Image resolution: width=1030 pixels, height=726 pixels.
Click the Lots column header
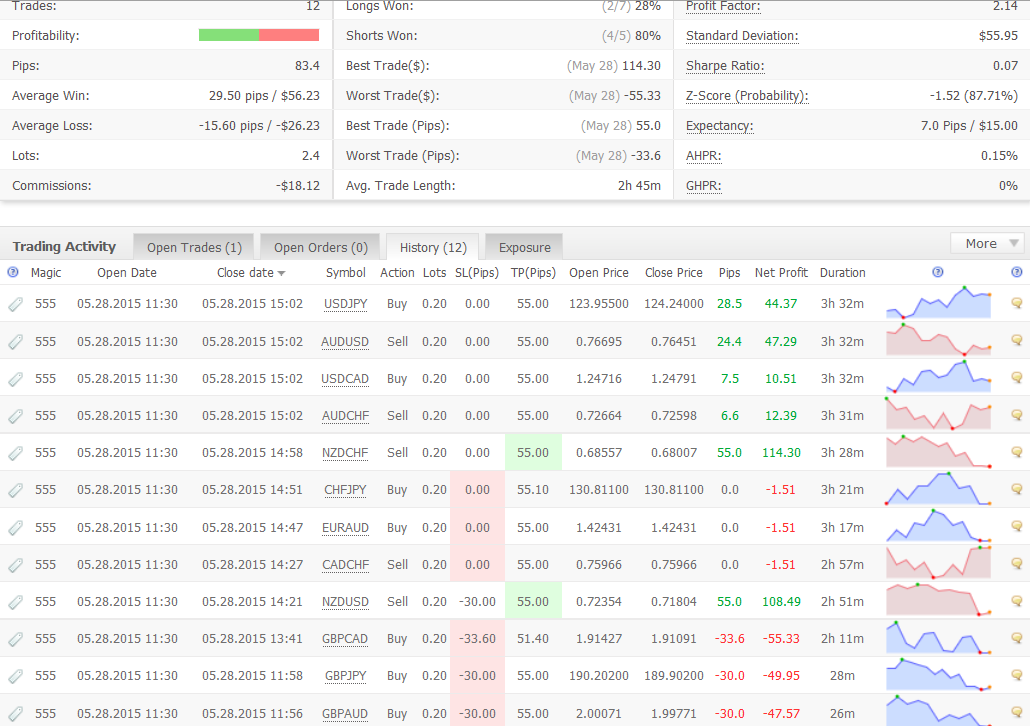434,273
